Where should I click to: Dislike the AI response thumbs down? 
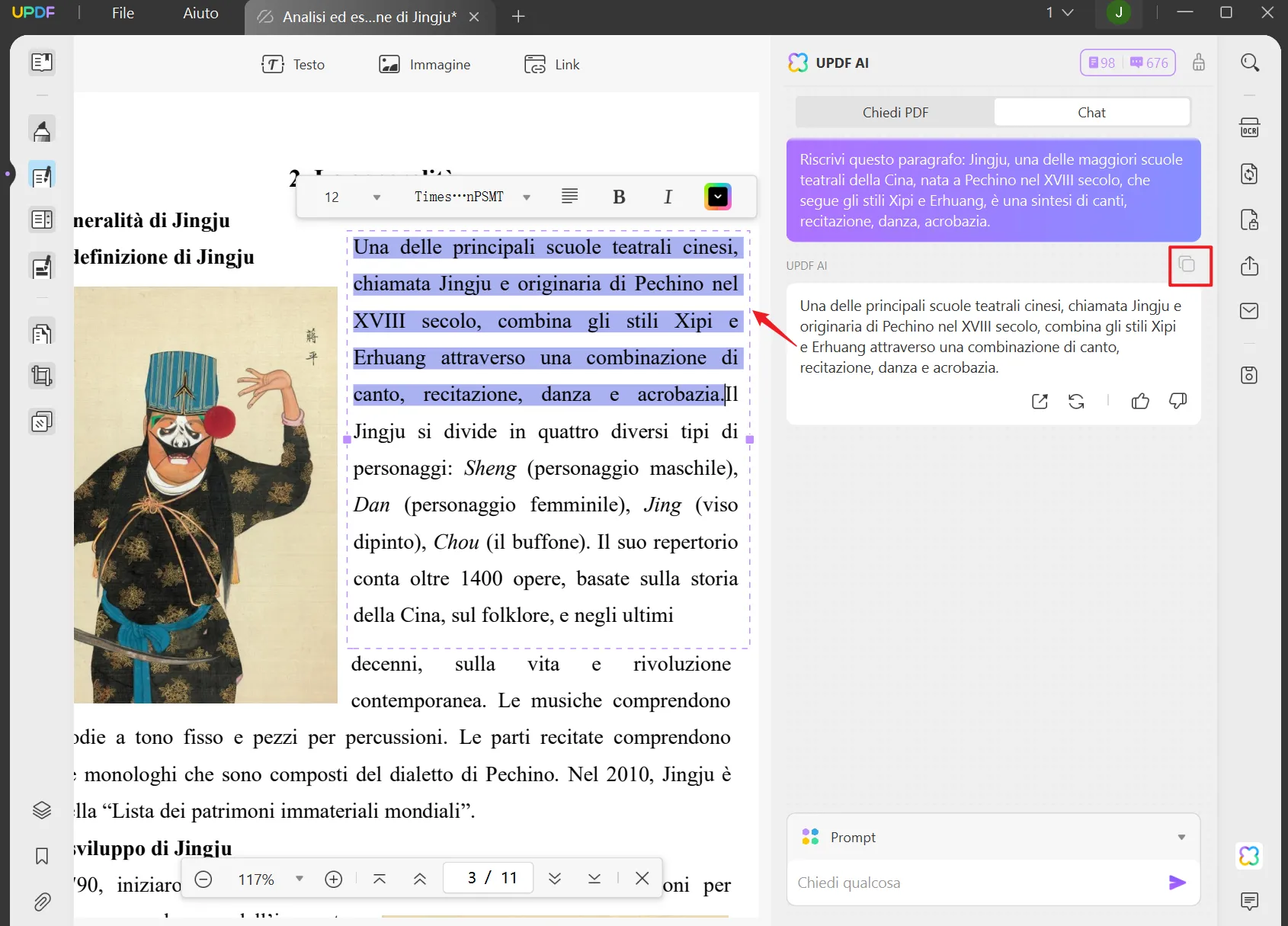[x=1177, y=401]
